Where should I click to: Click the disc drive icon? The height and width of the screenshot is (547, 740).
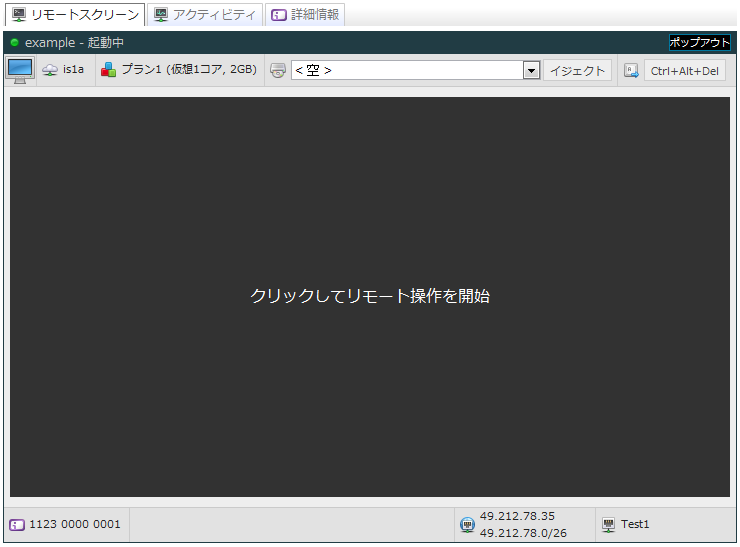[278, 71]
